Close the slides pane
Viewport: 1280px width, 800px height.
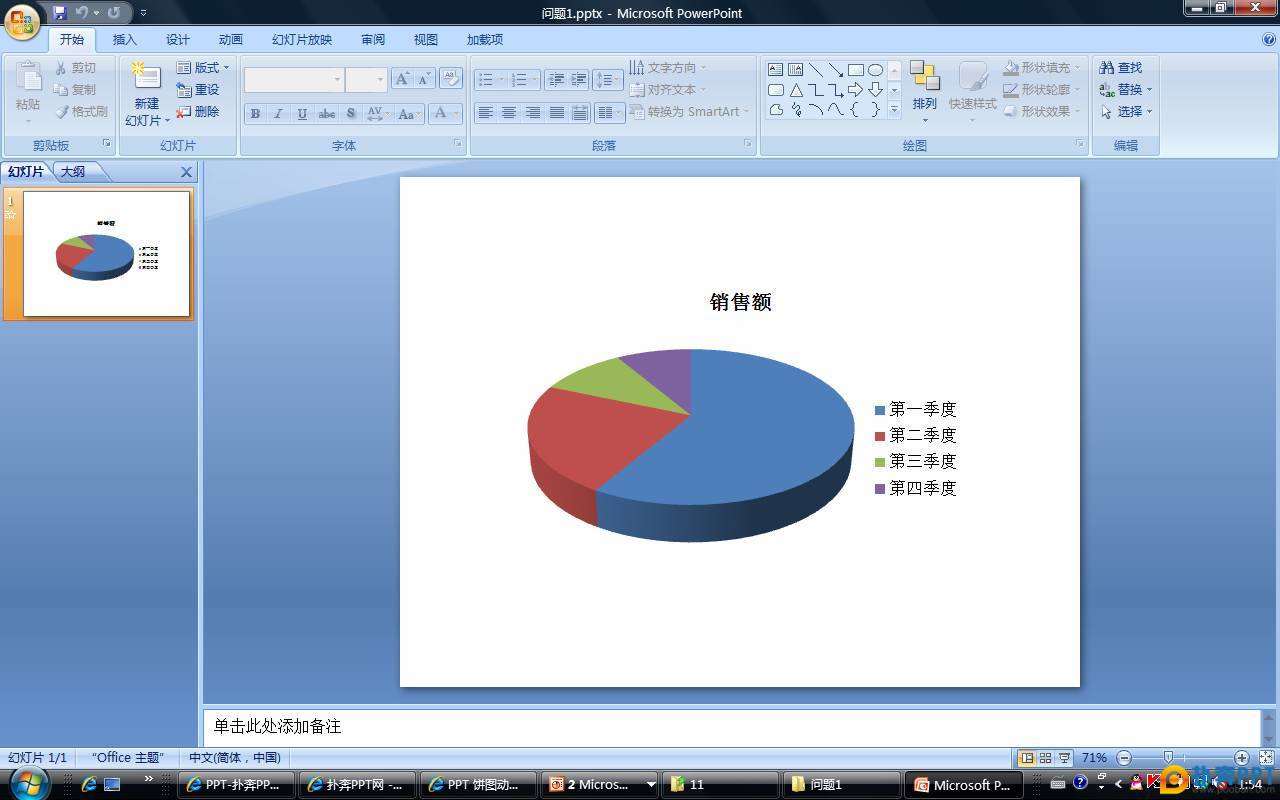(x=186, y=172)
